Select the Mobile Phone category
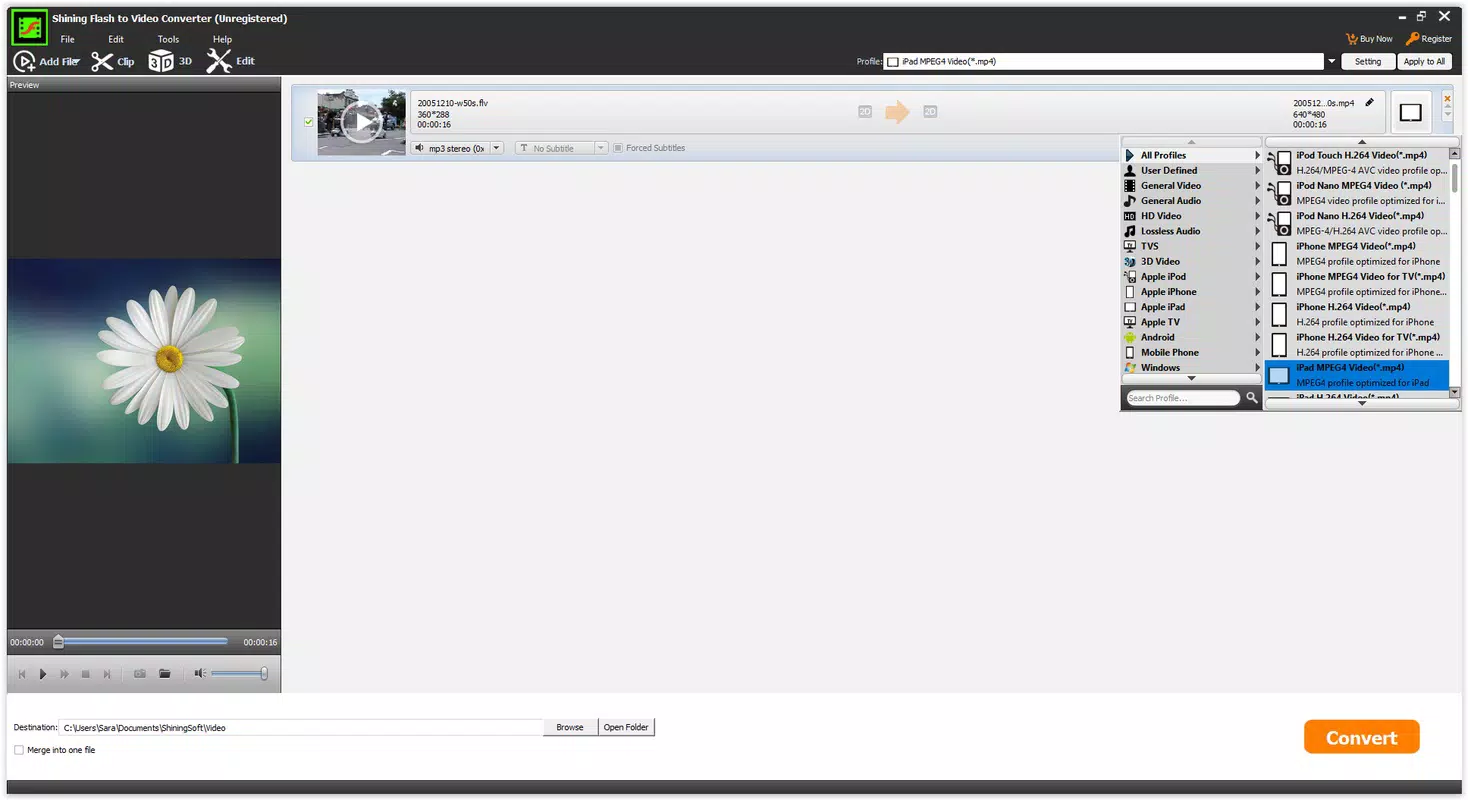 (1191, 352)
